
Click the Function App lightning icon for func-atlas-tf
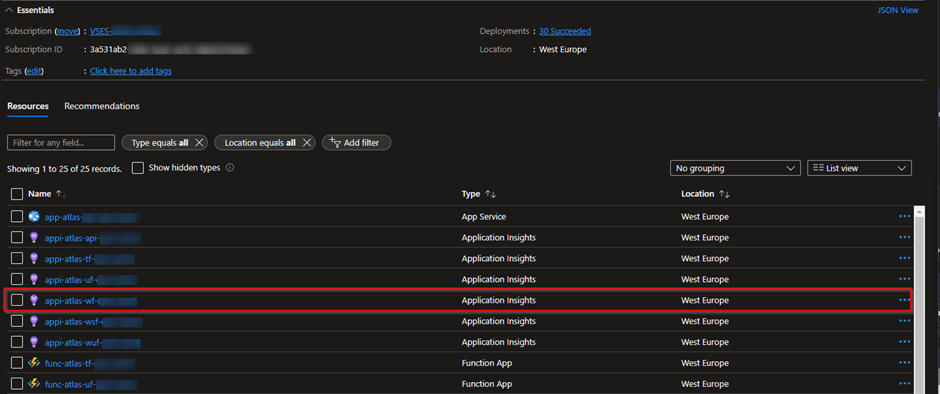click(x=34, y=363)
